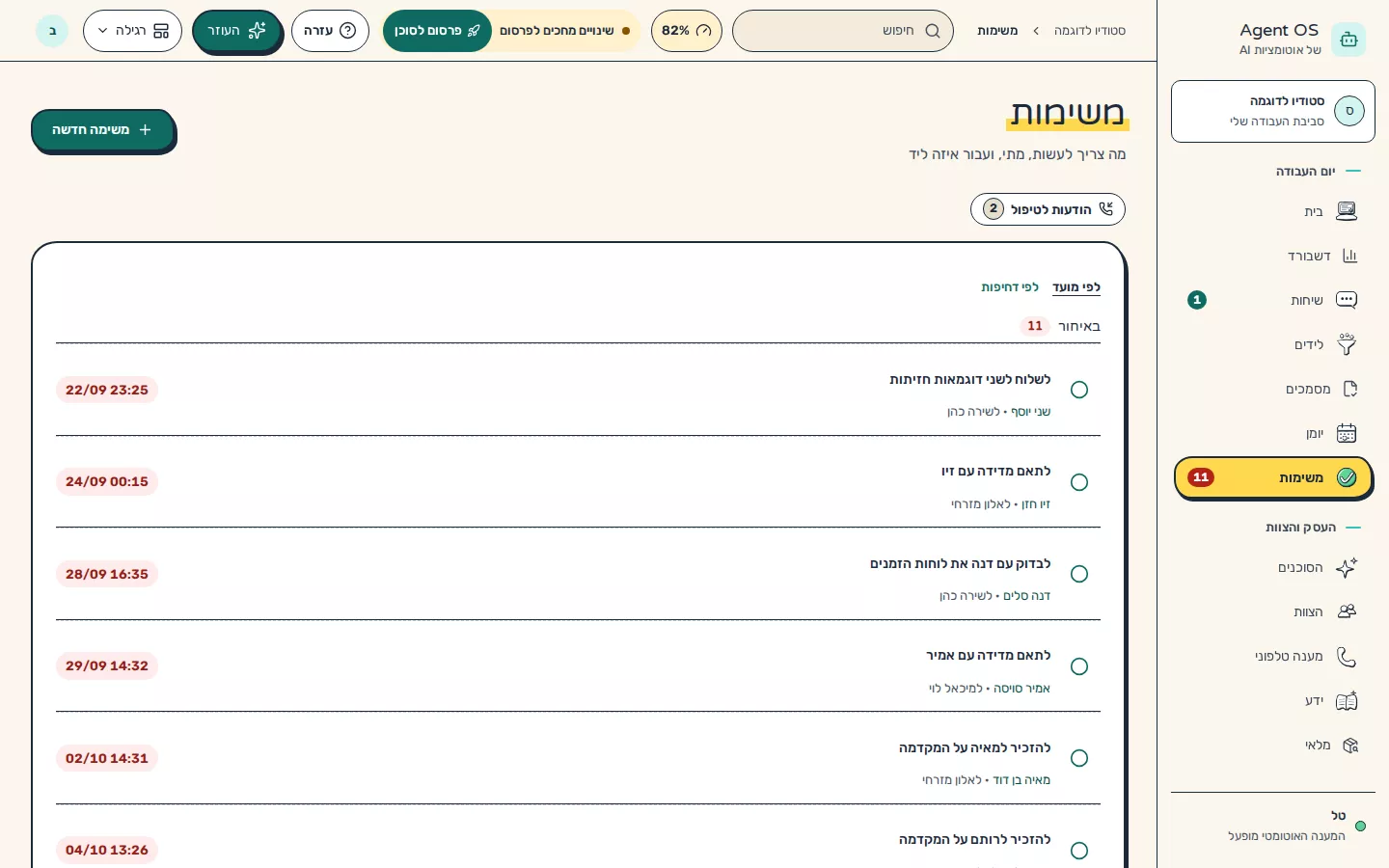Image resolution: width=1389 pixels, height=868 pixels.
Task: Open הסוכנים sparkle icon
Action: click(1347, 567)
